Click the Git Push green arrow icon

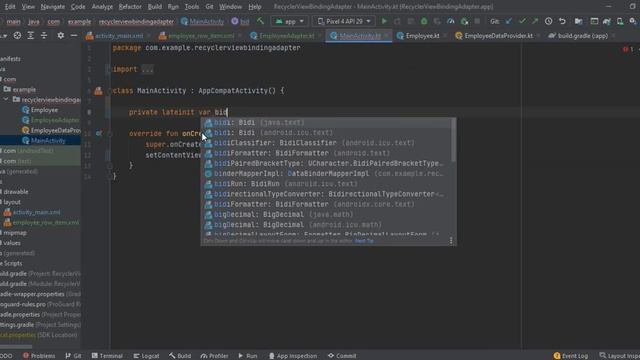click(535, 21)
